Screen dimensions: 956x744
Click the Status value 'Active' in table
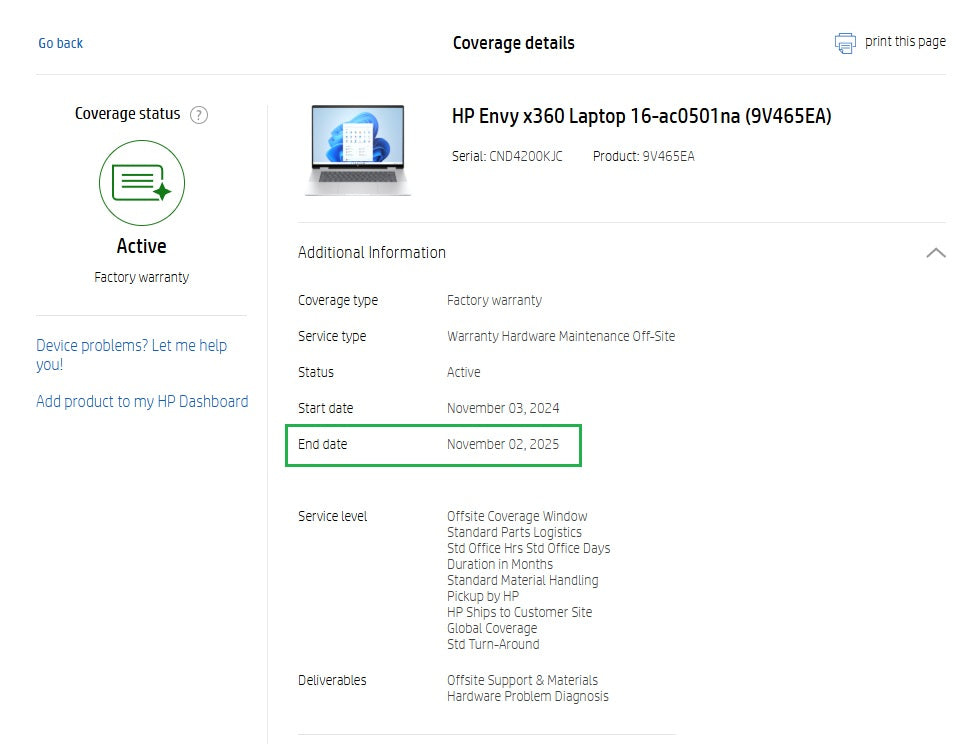point(463,372)
